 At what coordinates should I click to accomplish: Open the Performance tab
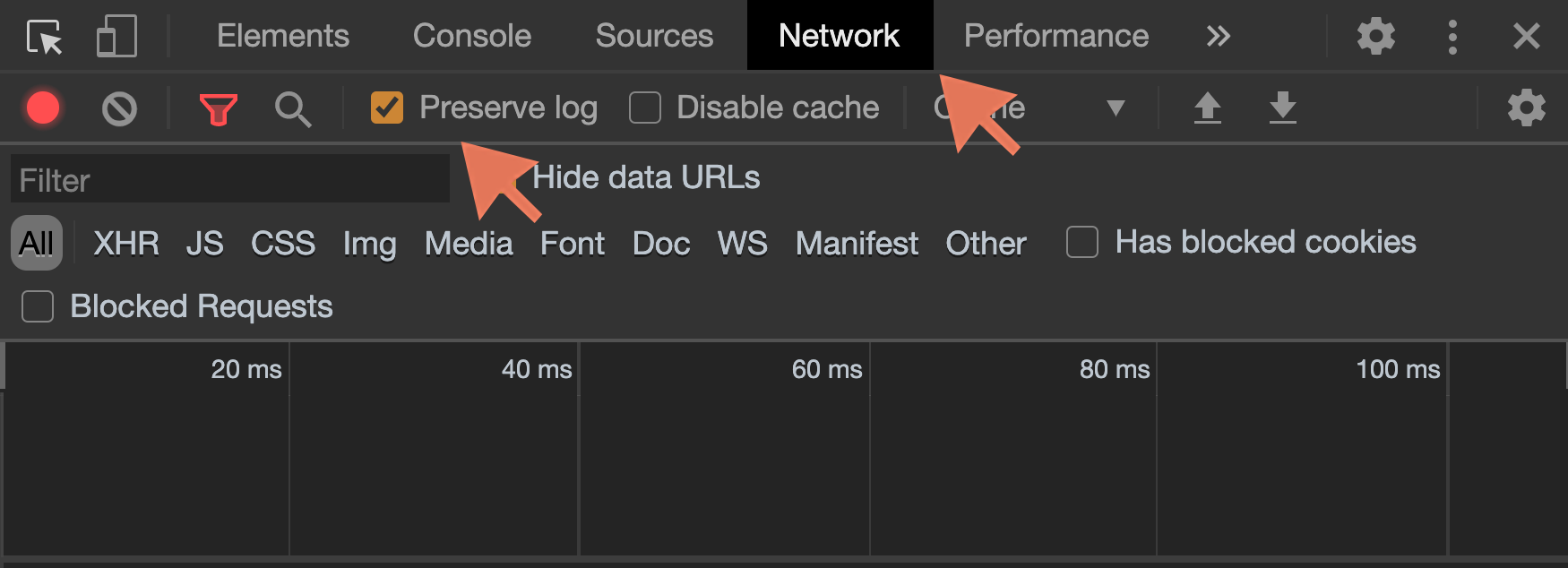[1056, 36]
